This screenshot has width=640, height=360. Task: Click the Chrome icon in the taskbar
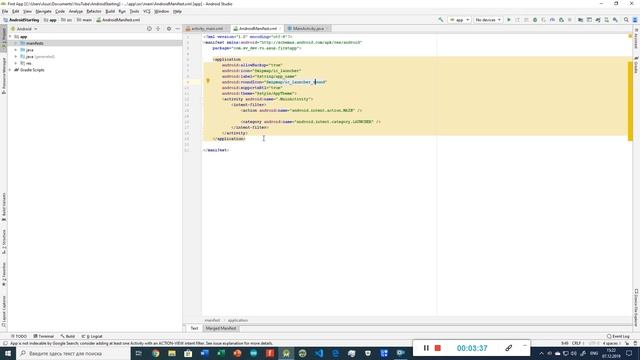coord(156,353)
